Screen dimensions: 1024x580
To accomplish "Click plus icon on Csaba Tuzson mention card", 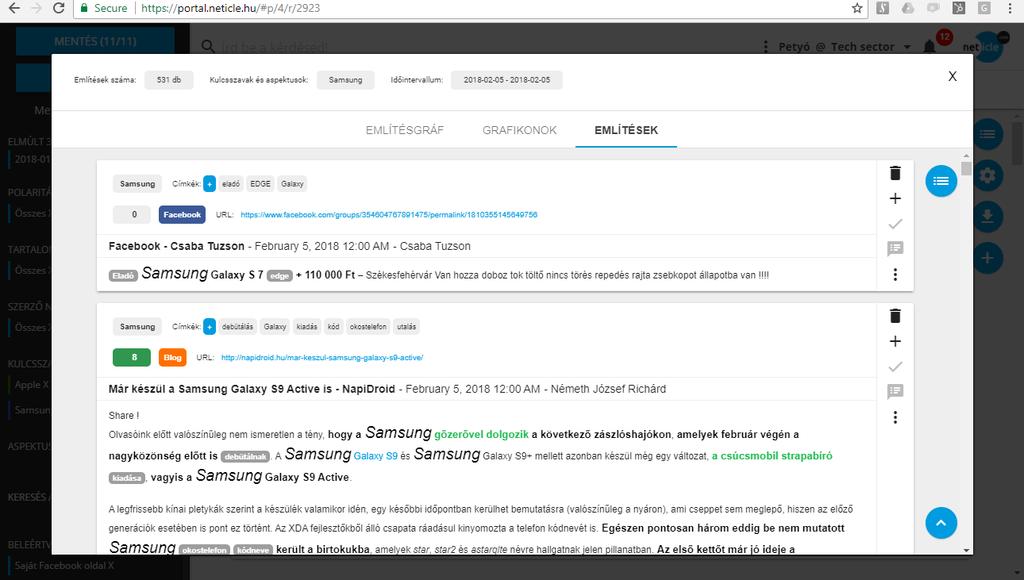I will tap(895, 199).
